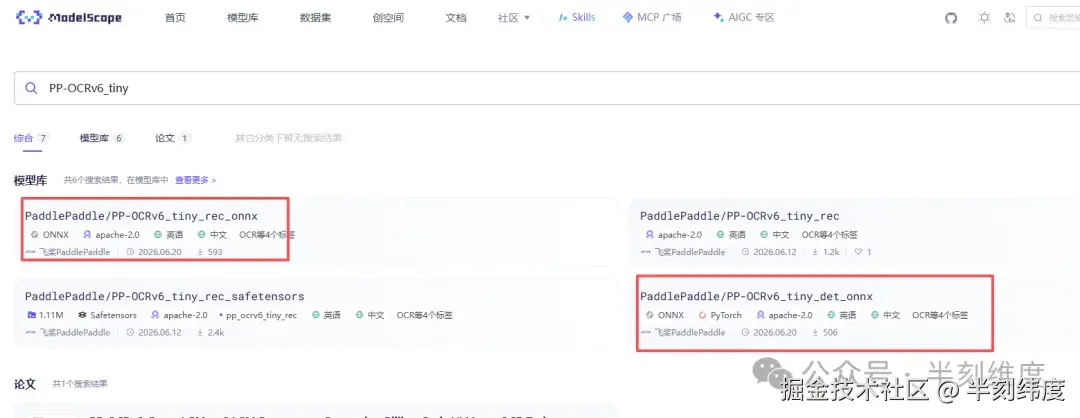Toggle light/dark theme sun icon

[984, 18]
